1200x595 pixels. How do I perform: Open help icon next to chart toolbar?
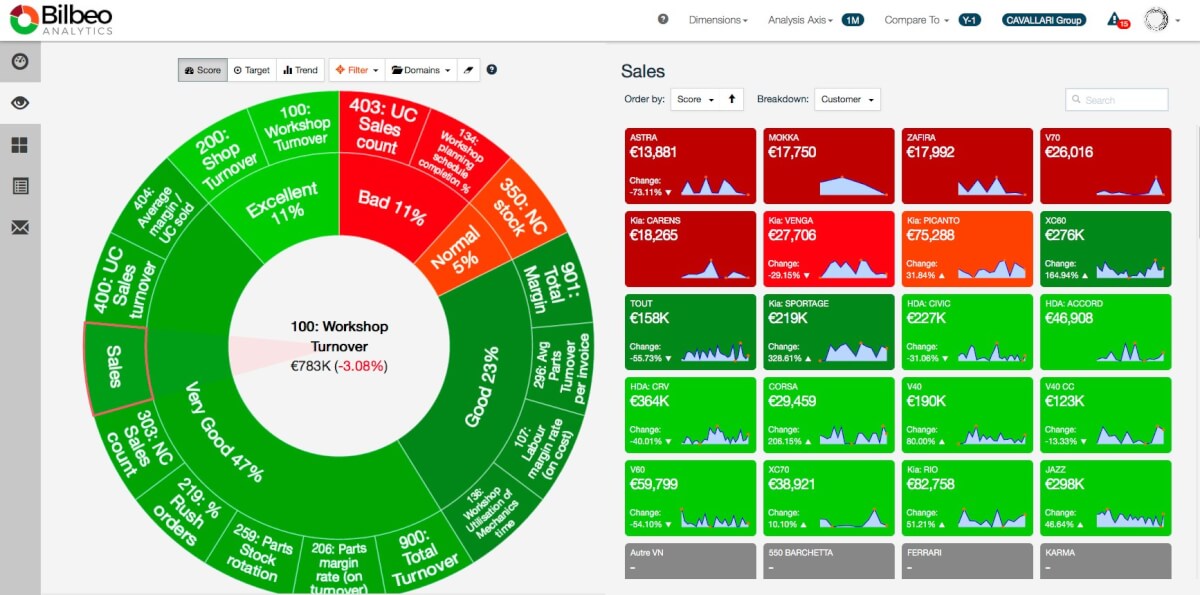[x=492, y=70]
